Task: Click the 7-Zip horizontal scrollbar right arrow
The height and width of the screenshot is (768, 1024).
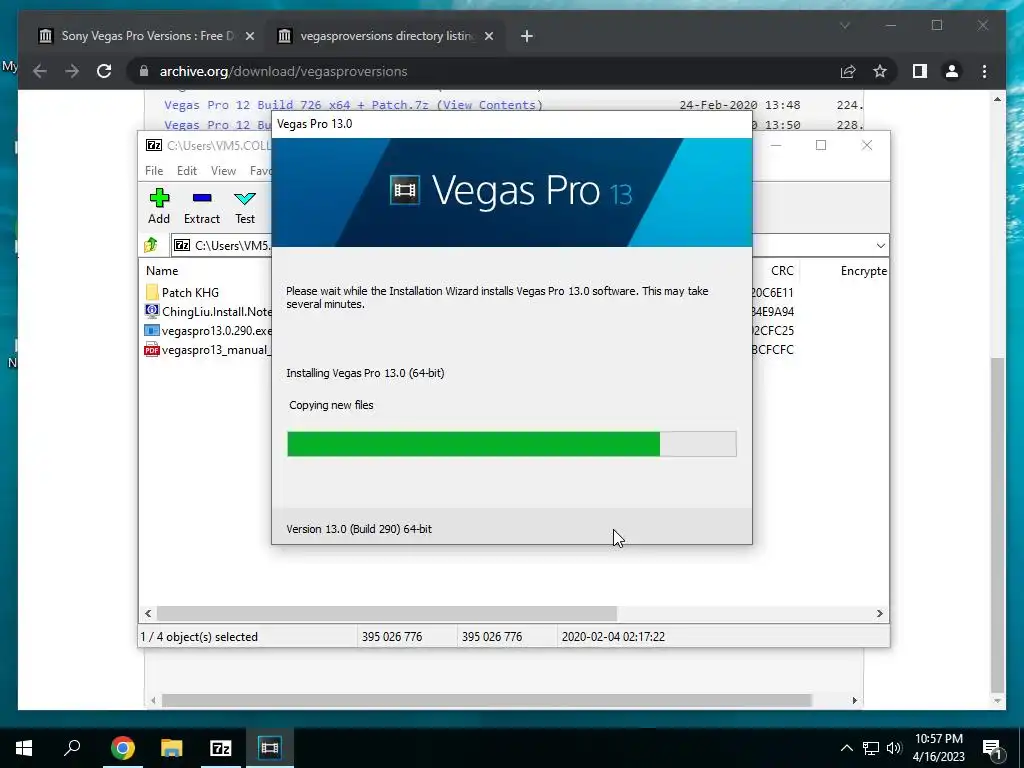Action: pyautogui.click(x=880, y=613)
